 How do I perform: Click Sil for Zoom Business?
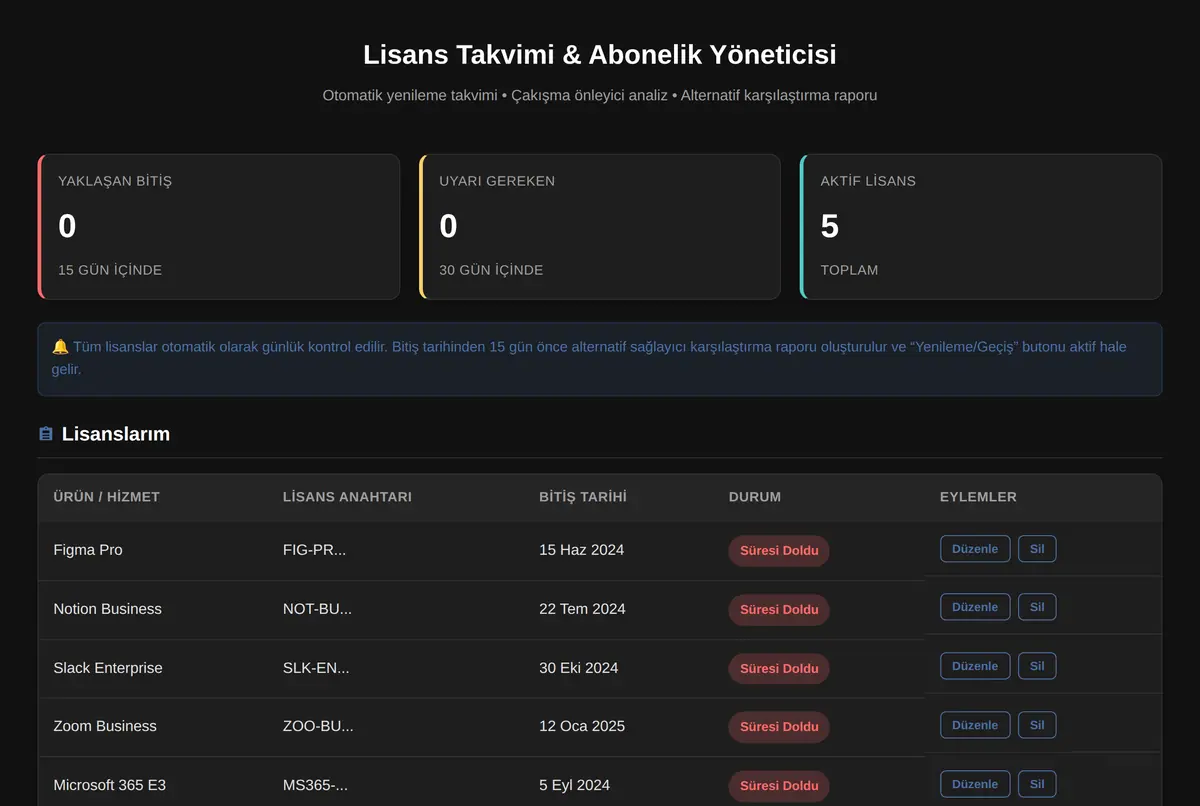point(1037,725)
